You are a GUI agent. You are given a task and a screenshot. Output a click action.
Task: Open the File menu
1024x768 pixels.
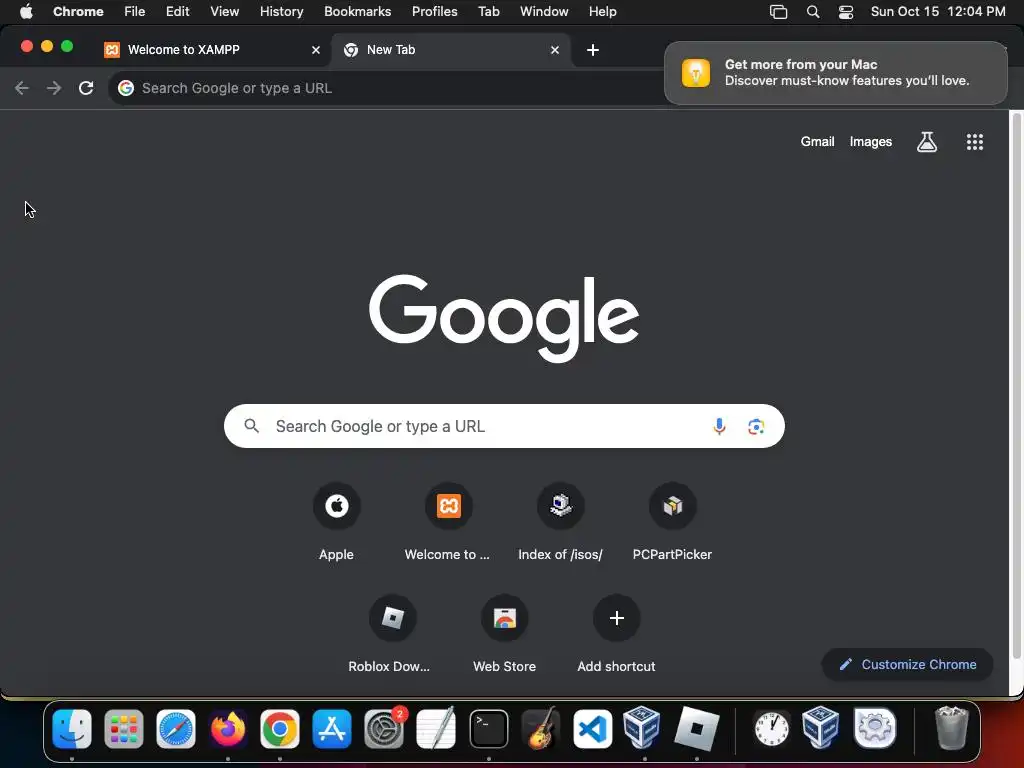[x=135, y=12]
